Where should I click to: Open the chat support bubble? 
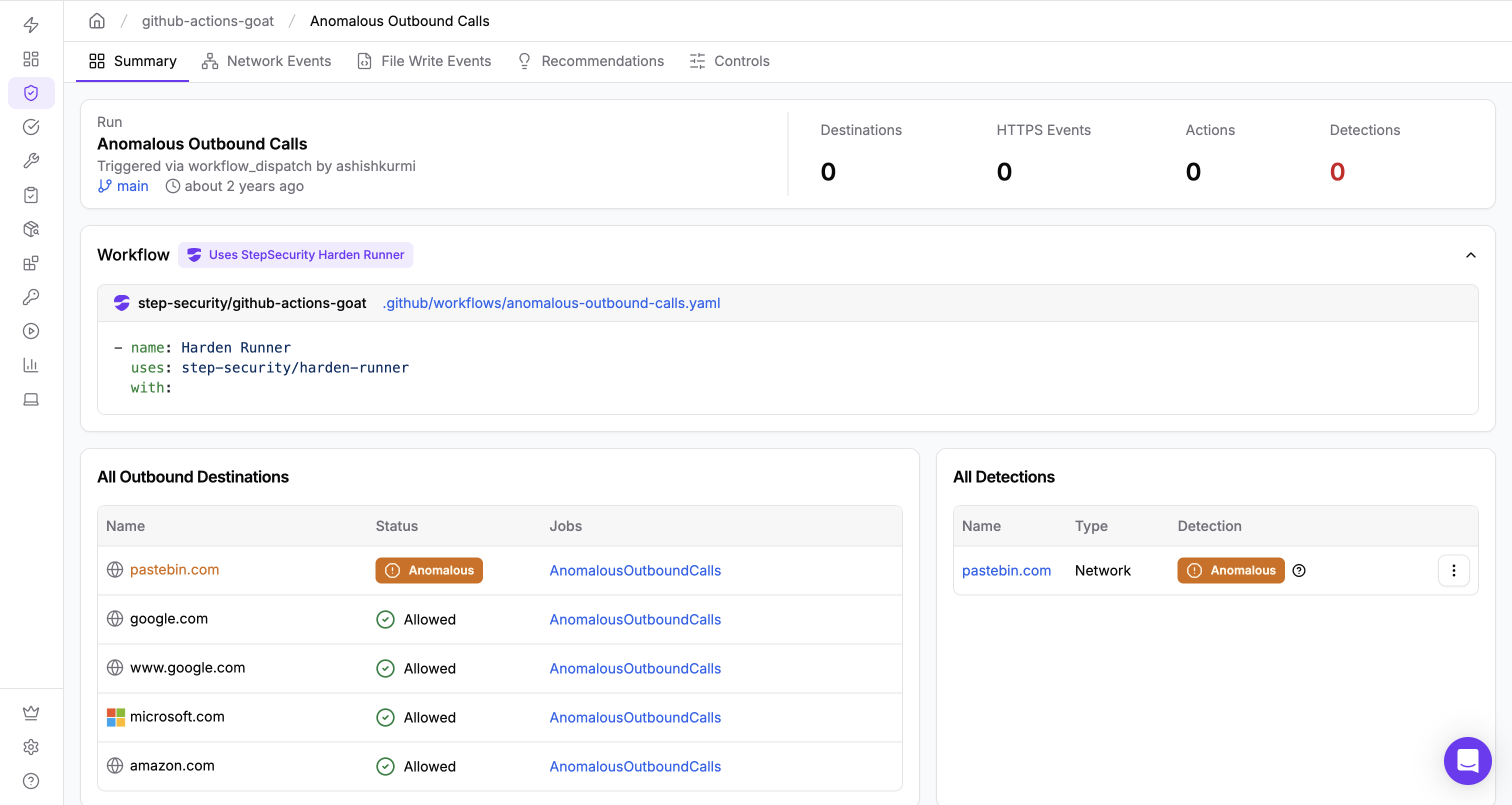[1467, 761]
